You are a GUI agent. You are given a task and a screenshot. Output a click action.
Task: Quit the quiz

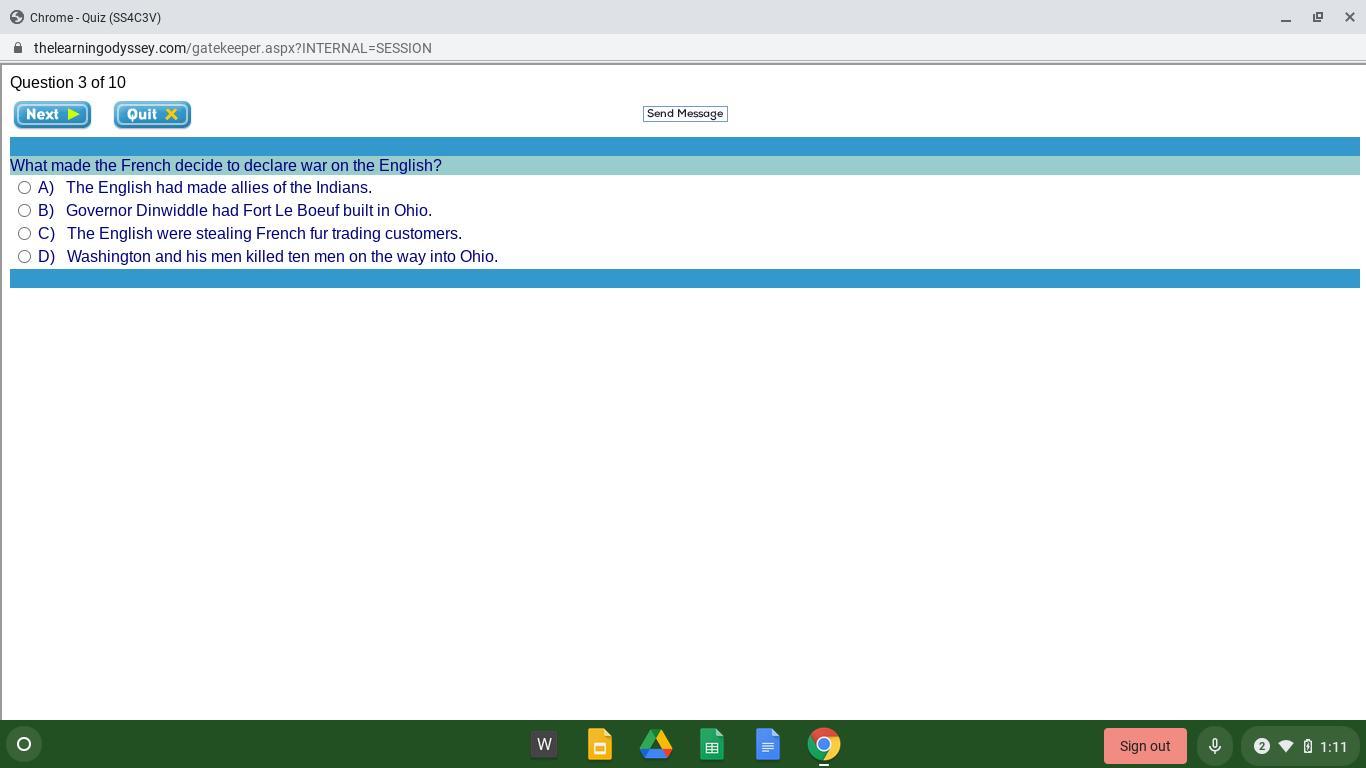(x=152, y=114)
